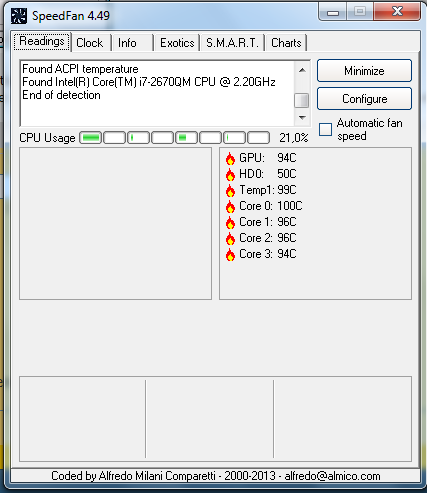Click the 'Coded by Alfredo Milani Comparetti' status bar
Viewport: 427px width, 493px height.
(x=215, y=476)
